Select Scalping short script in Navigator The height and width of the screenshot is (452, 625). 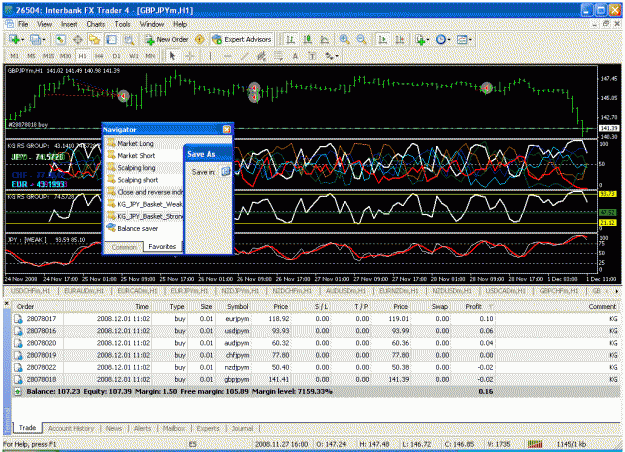click(x=138, y=180)
